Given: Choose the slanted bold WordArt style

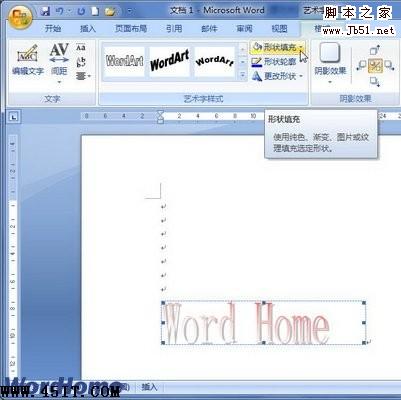Looking at the screenshot, I should click(169, 62).
